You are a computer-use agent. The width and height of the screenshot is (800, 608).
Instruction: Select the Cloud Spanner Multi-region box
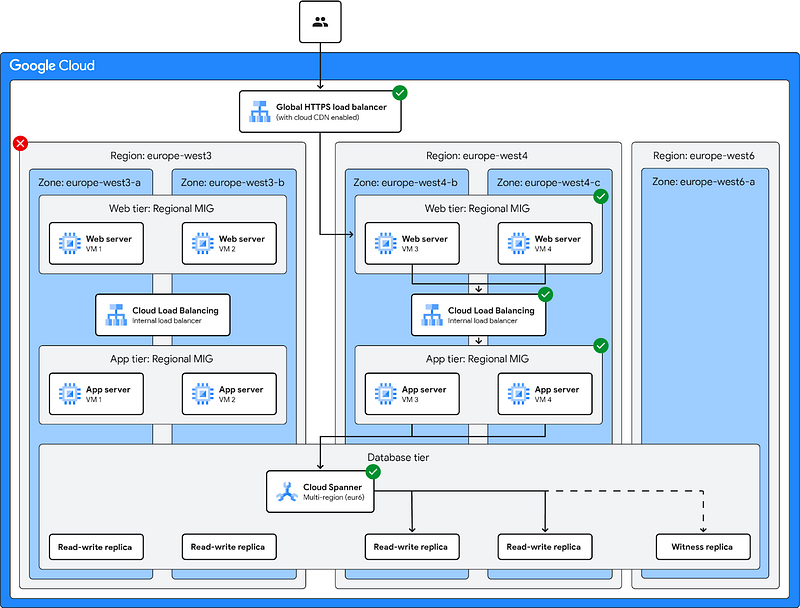coord(320,492)
